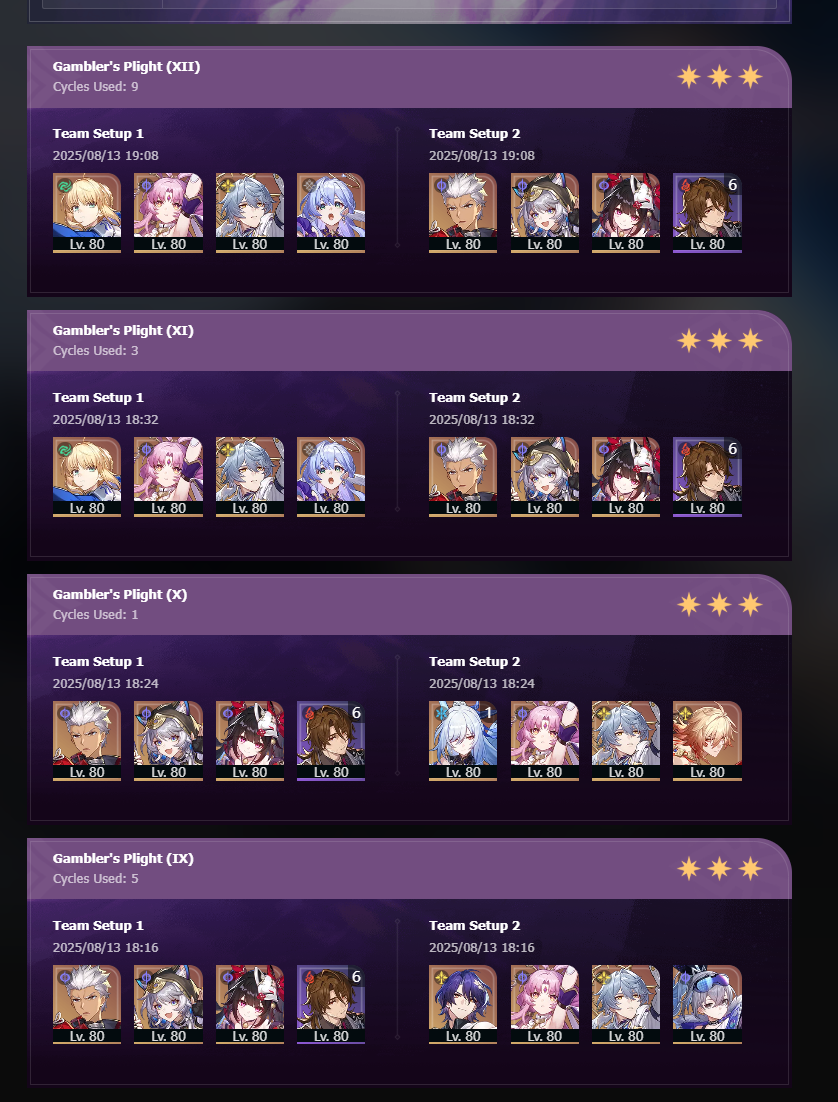Image resolution: width=838 pixels, height=1102 pixels.
Task: Select the goggles character in Plight IX Team Setup 2
Action: pyautogui.click(x=707, y=1005)
